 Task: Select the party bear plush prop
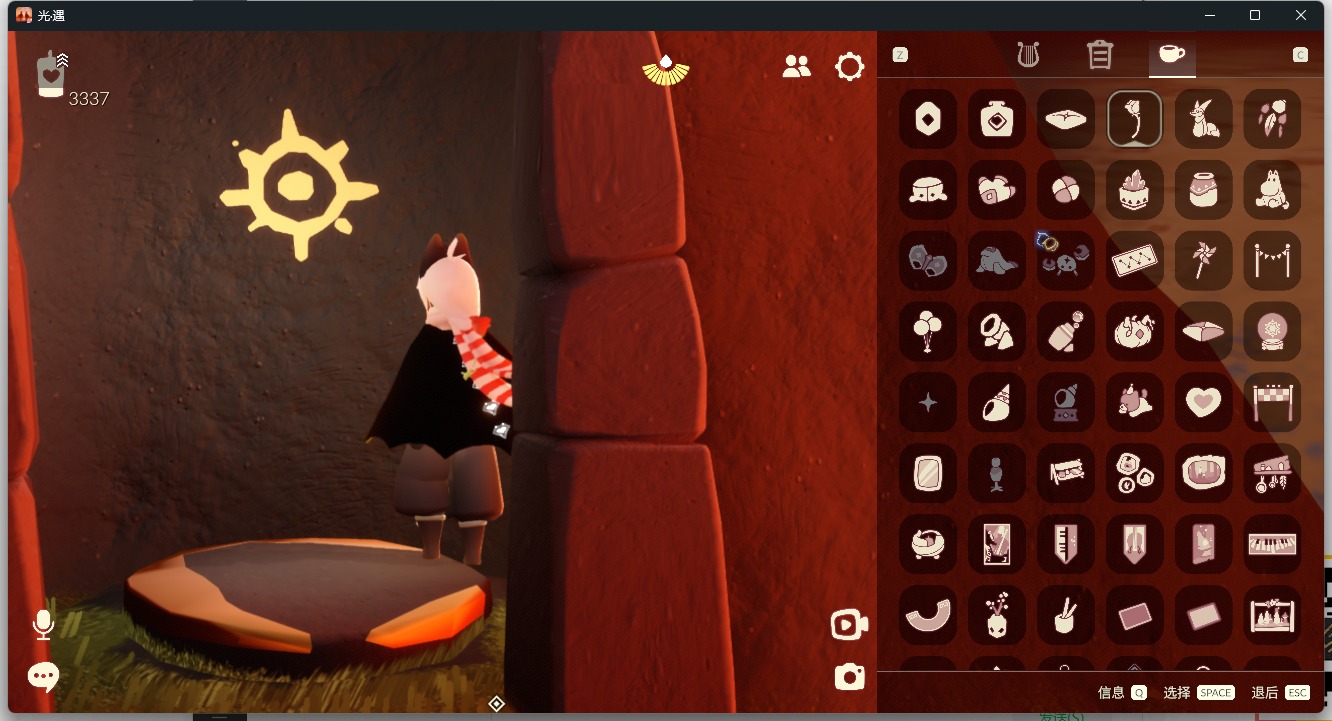pos(1135,402)
